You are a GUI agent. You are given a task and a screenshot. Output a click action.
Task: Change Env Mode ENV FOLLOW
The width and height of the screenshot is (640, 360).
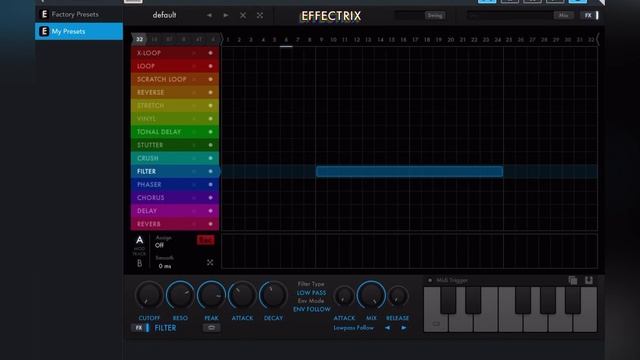(312, 309)
